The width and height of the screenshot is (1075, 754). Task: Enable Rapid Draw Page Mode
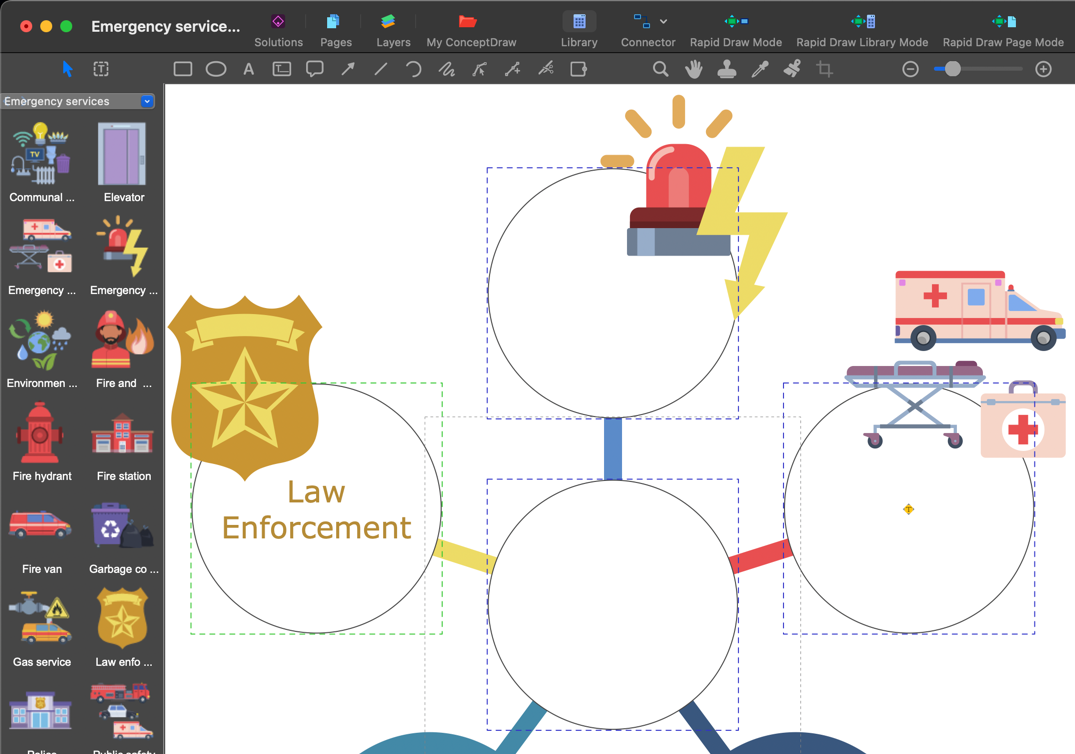(x=1003, y=31)
